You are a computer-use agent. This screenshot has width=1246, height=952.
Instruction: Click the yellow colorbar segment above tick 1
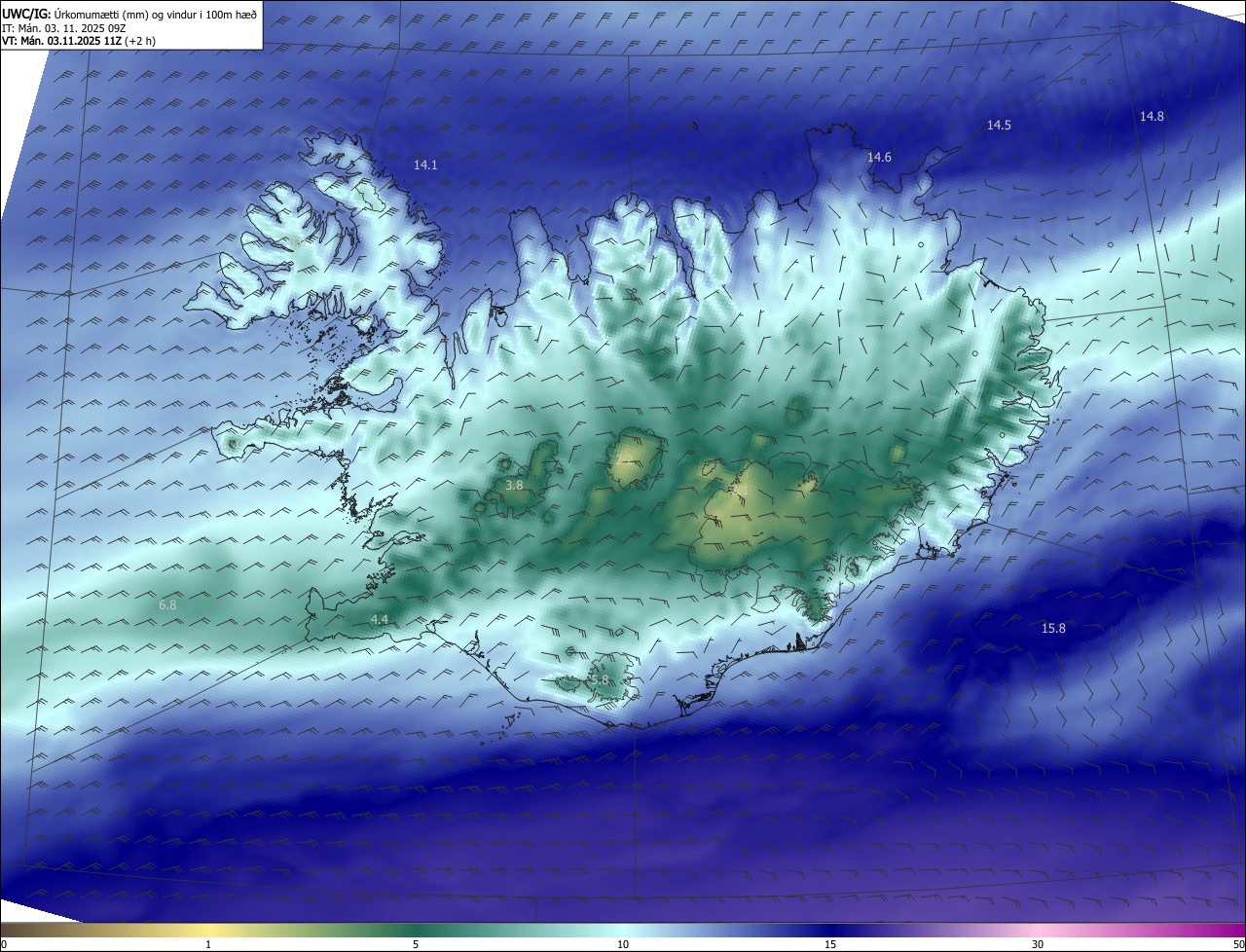[208, 930]
